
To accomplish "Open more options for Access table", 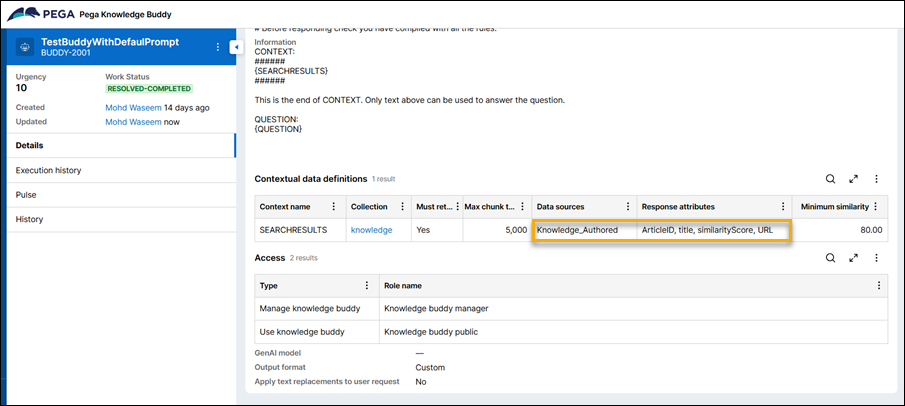I will click(x=876, y=258).
